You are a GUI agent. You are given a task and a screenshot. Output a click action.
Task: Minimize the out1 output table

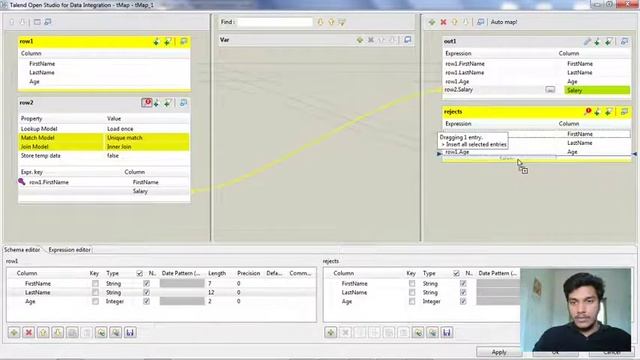[624, 42]
